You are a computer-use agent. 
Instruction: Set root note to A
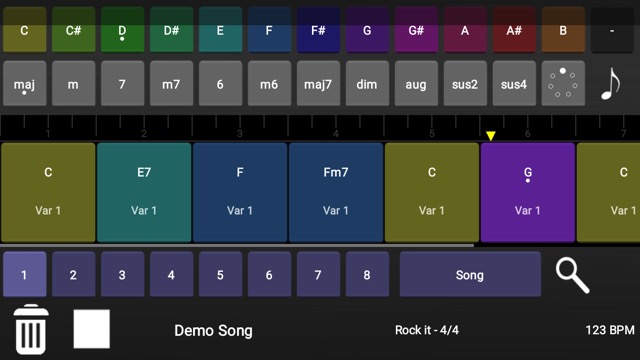pos(465,30)
